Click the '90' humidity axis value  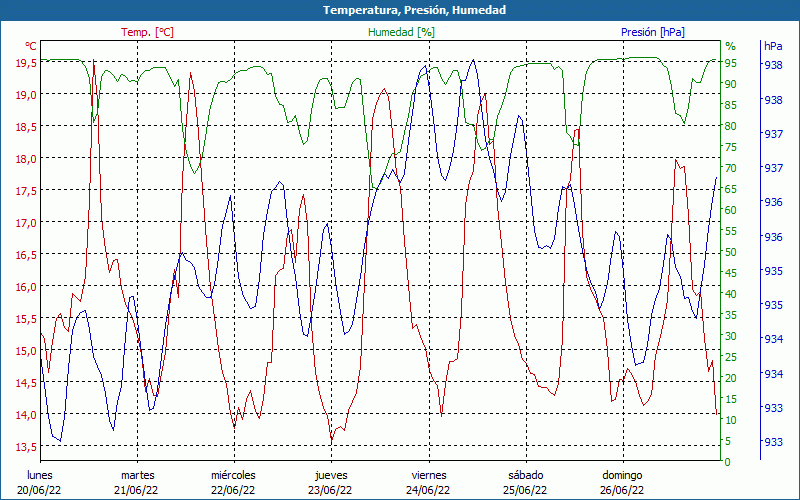pos(731,84)
